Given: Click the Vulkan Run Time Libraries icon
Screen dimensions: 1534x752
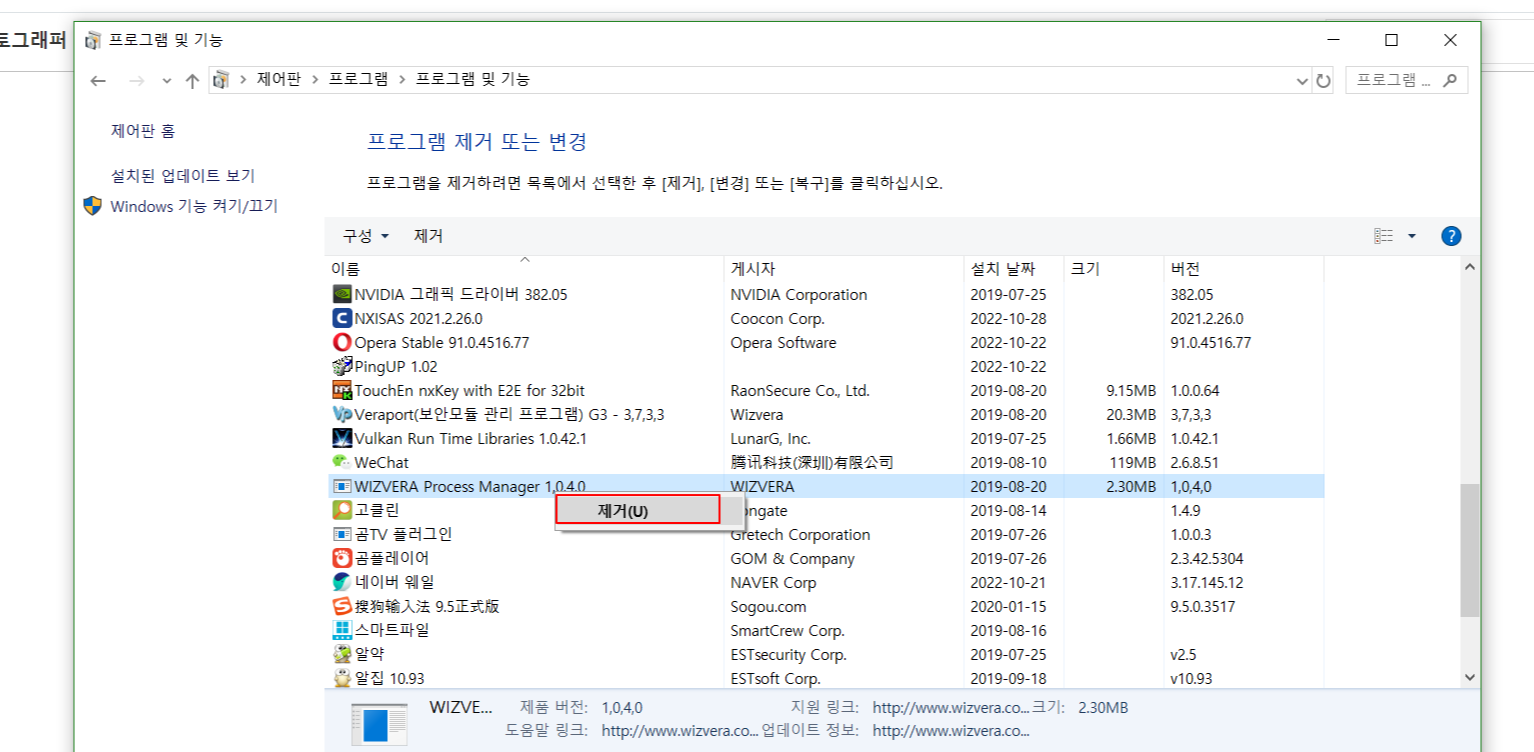Looking at the screenshot, I should coord(342,439).
